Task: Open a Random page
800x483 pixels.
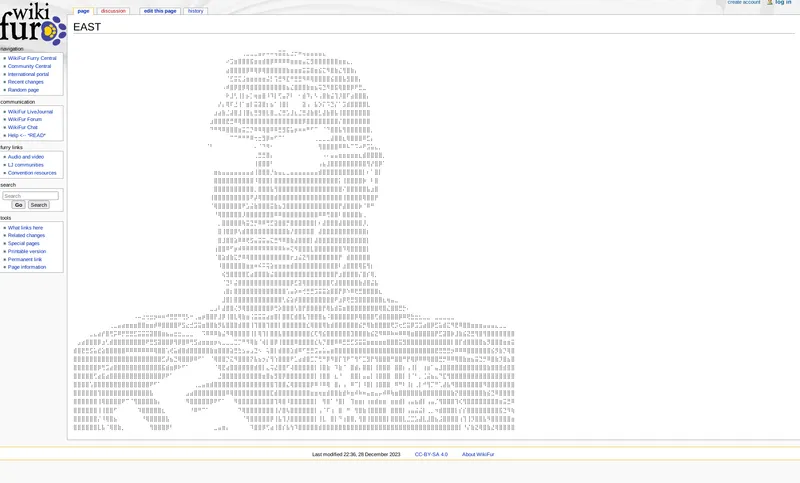Action: point(23,90)
